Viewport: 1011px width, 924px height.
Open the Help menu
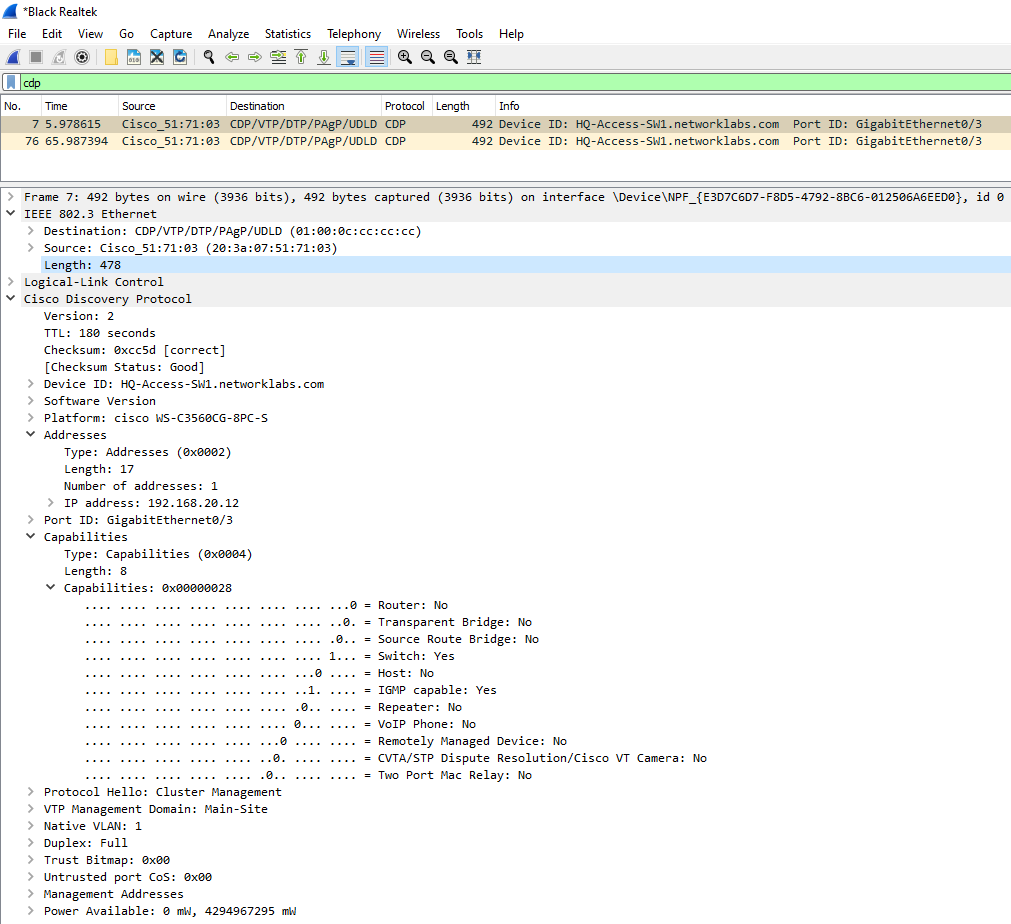tap(511, 34)
